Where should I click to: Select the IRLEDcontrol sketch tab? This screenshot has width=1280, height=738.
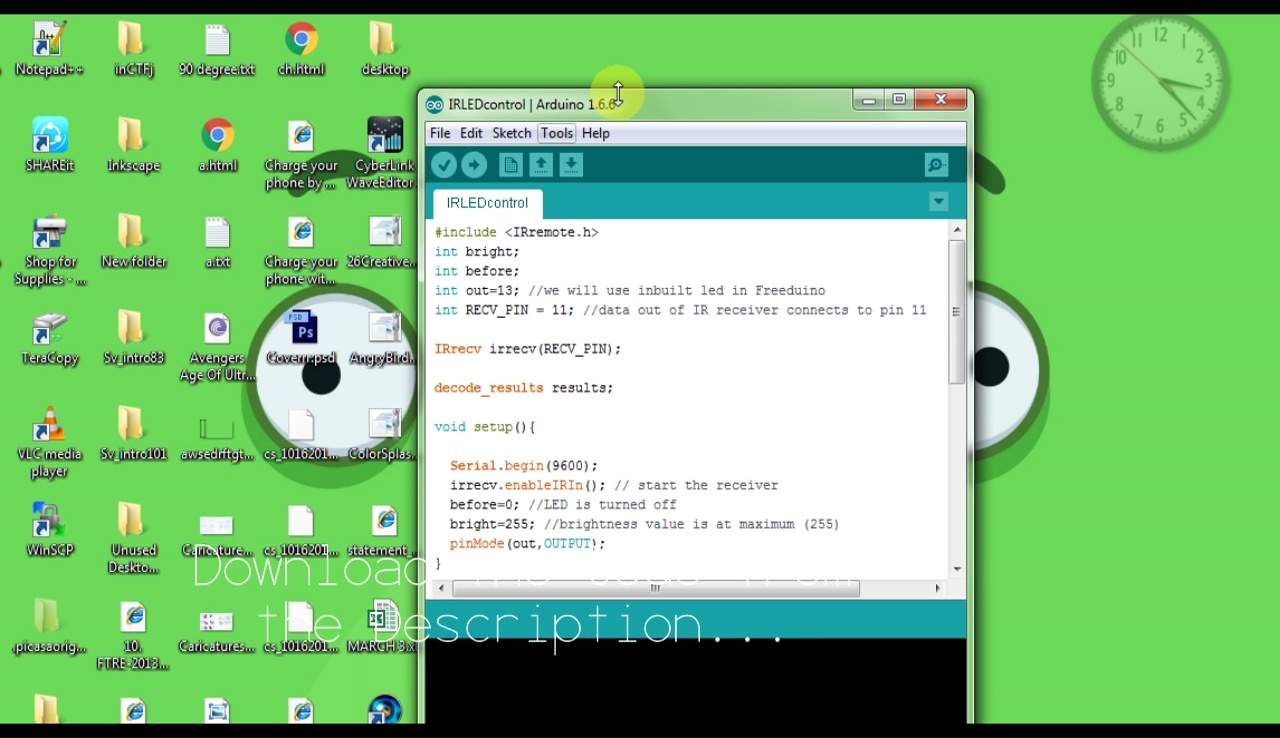pyautogui.click(x=486, y=202)
